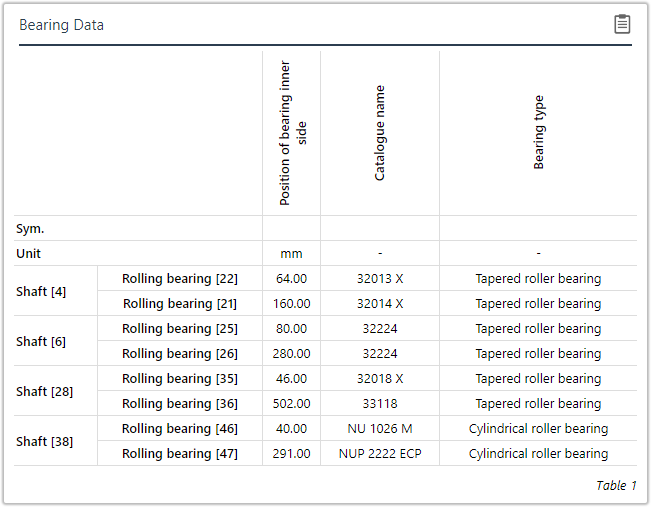Select Rolling bearing [47] row label
The height and width of the screenshot is (508, 652).
click(x=180, y=454)
